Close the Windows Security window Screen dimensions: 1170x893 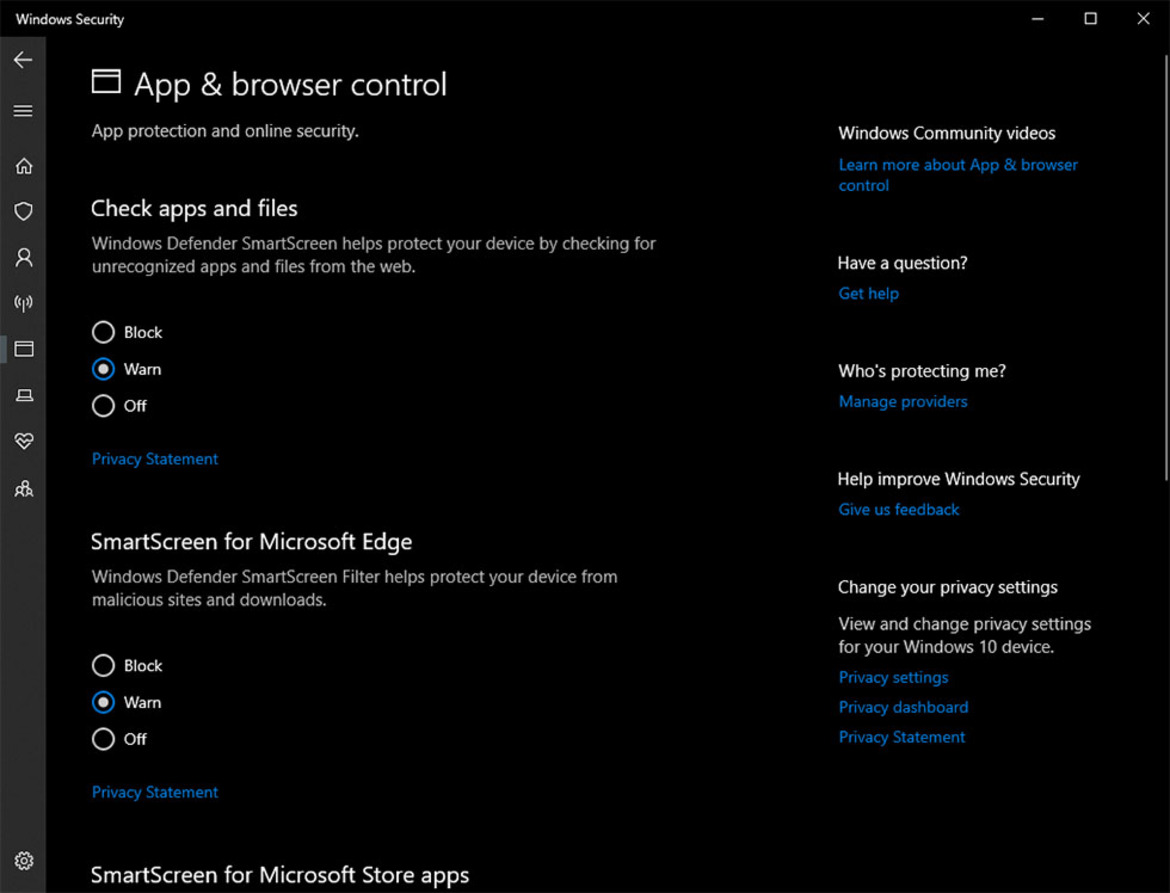(1143, 19)
